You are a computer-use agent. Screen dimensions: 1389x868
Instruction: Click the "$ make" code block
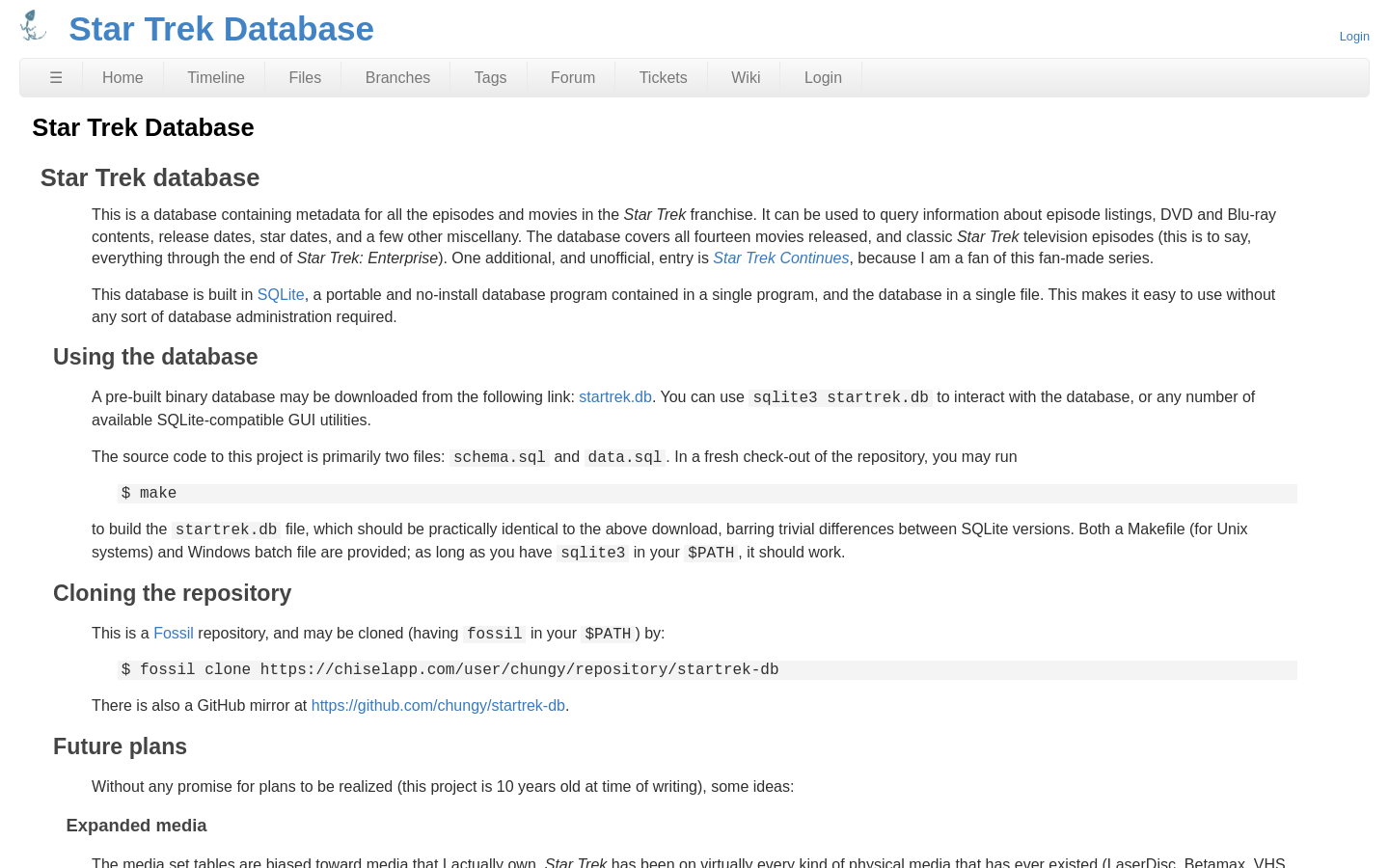707,494
